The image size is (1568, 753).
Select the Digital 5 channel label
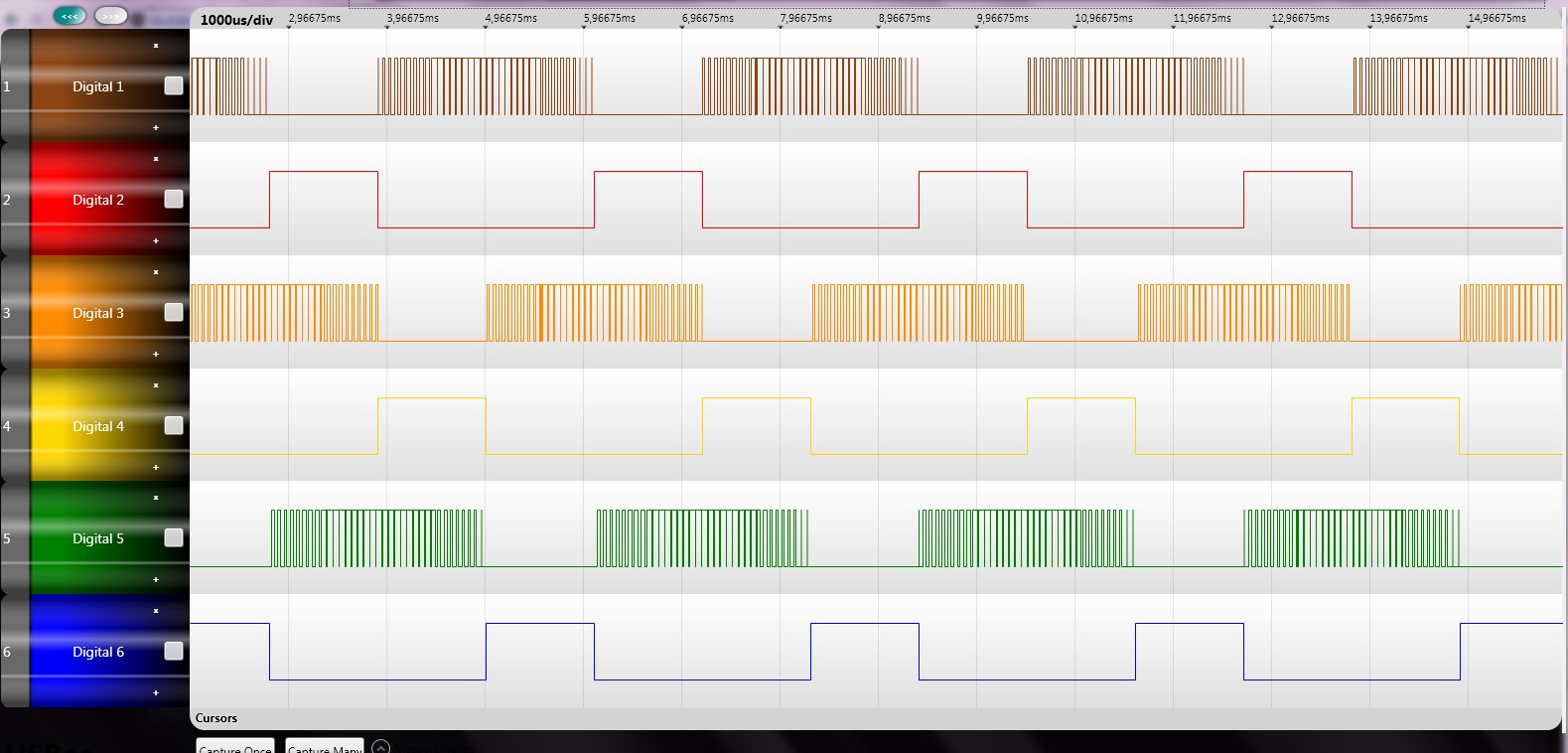click(98, 538)
